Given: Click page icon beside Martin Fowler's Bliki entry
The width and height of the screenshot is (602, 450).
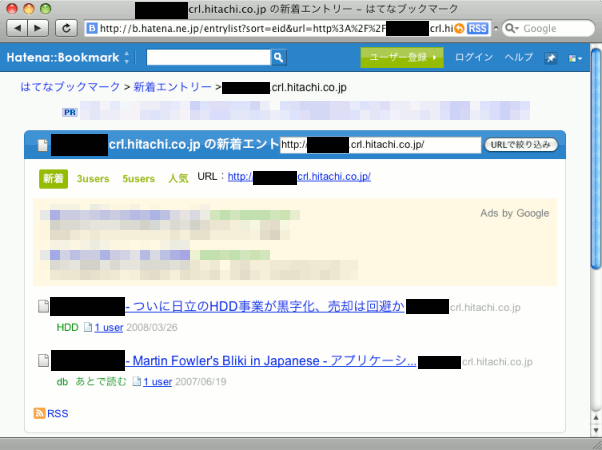Looking at the screenshot, I should (43, 361).
